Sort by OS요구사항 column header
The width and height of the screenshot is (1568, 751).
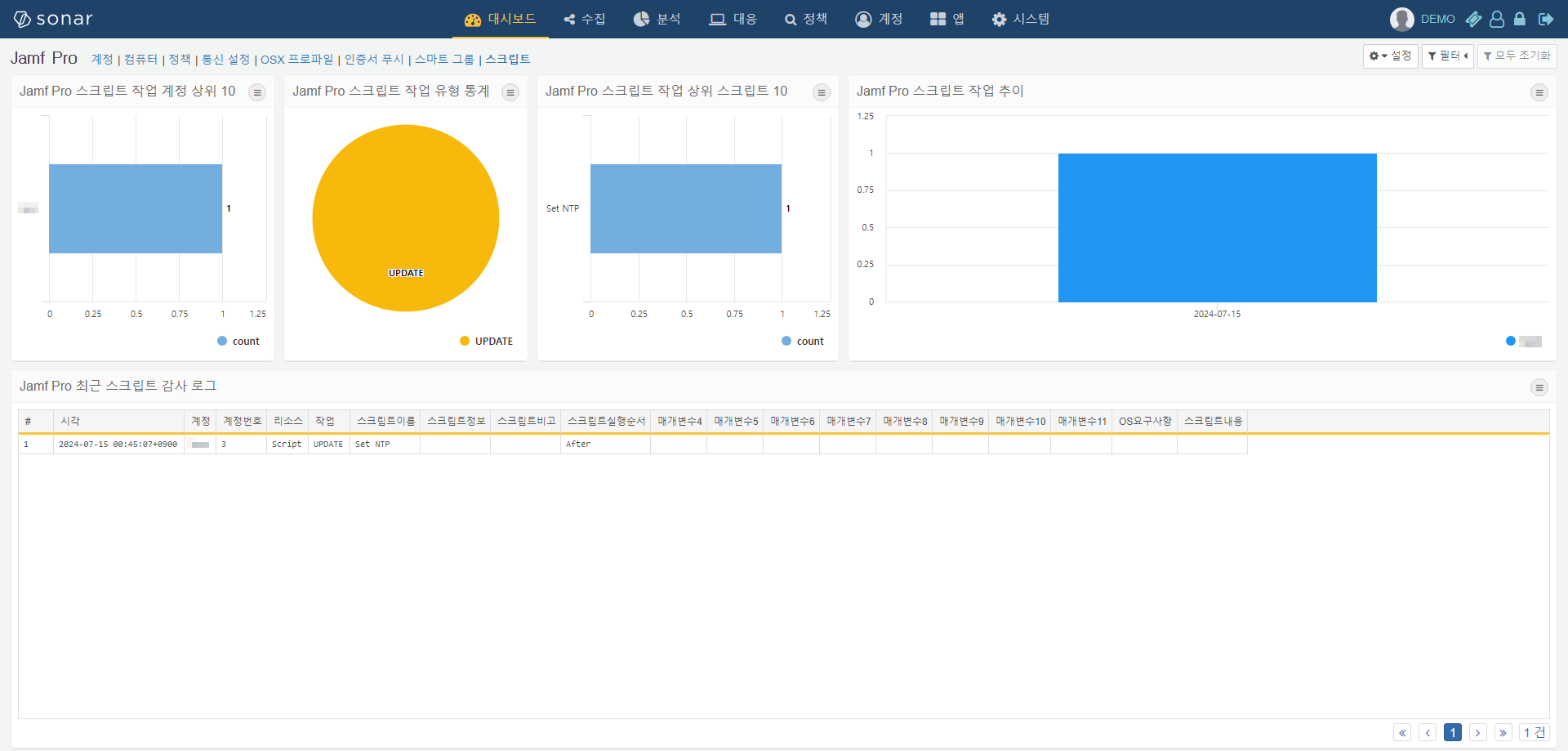click(x=1145, y=422)
